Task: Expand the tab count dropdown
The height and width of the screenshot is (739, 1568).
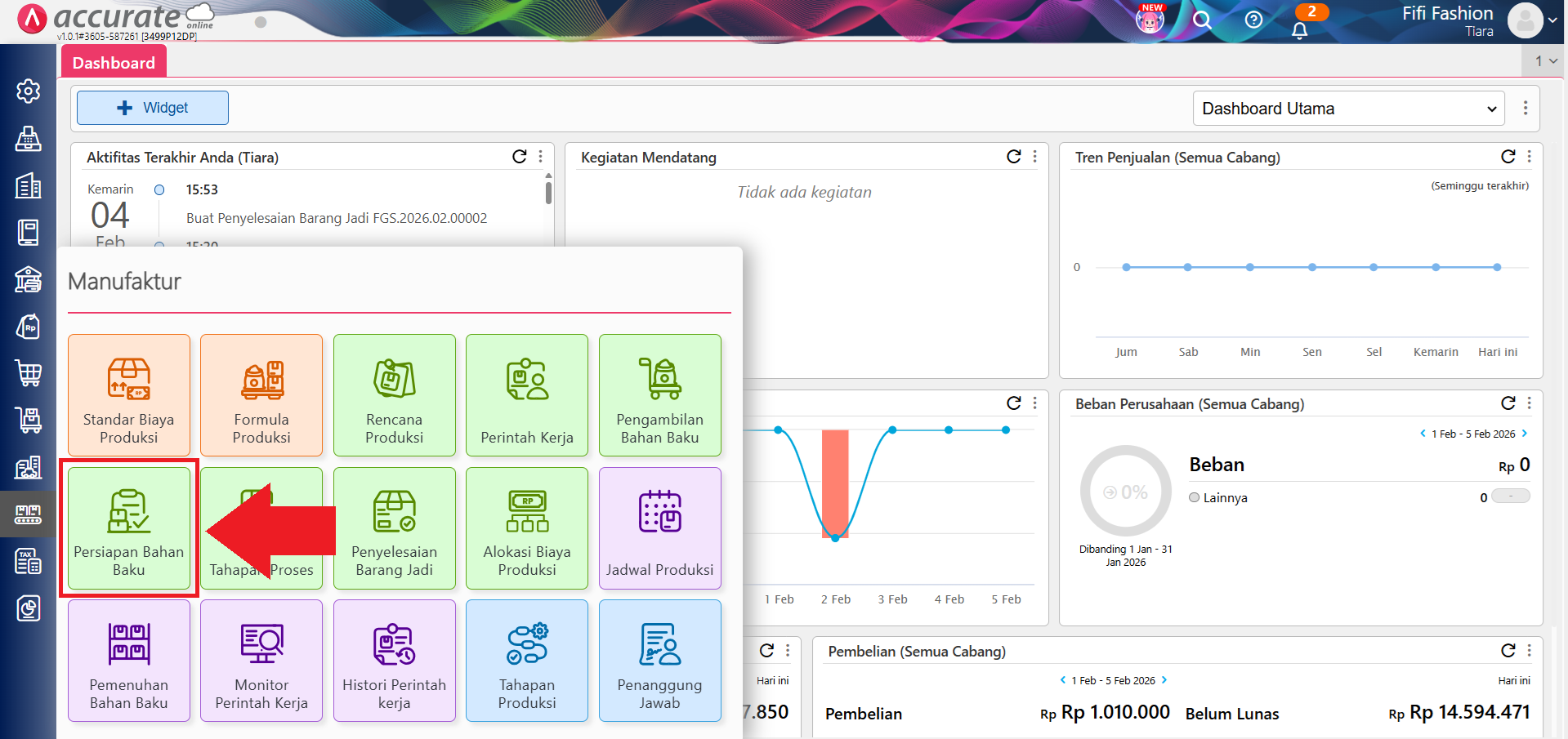Action: pos(1545,61)
